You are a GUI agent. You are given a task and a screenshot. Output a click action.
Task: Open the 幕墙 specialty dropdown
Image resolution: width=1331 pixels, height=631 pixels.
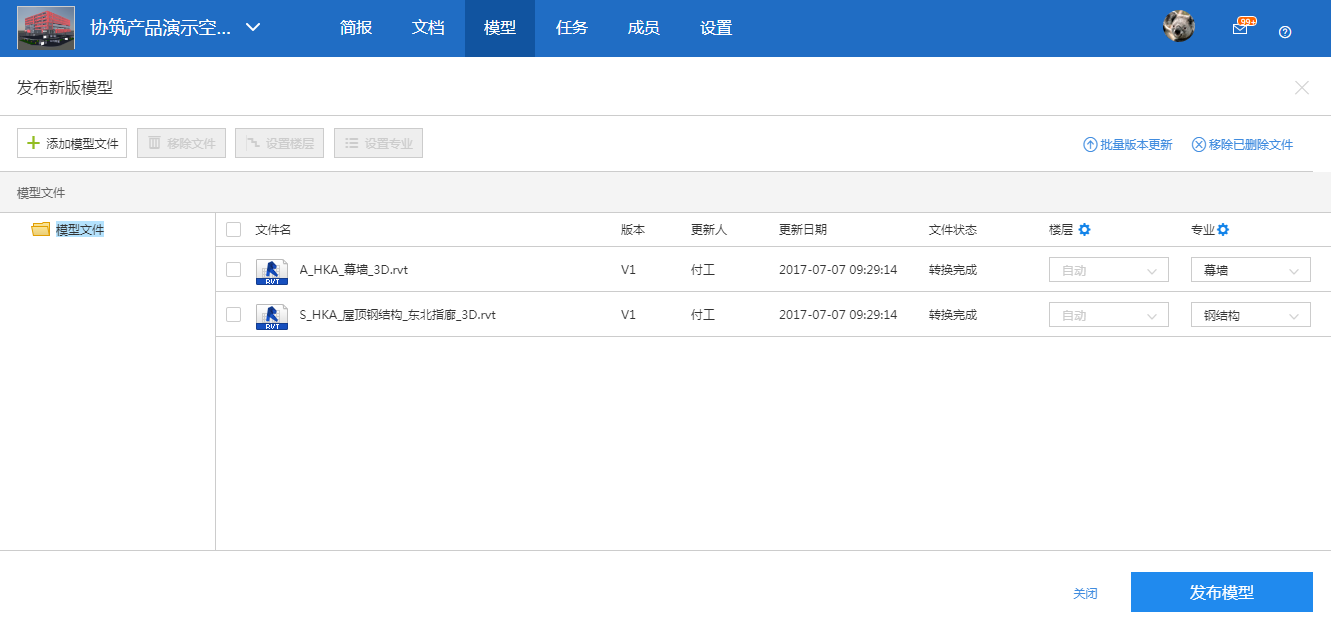click(1250, 269)
